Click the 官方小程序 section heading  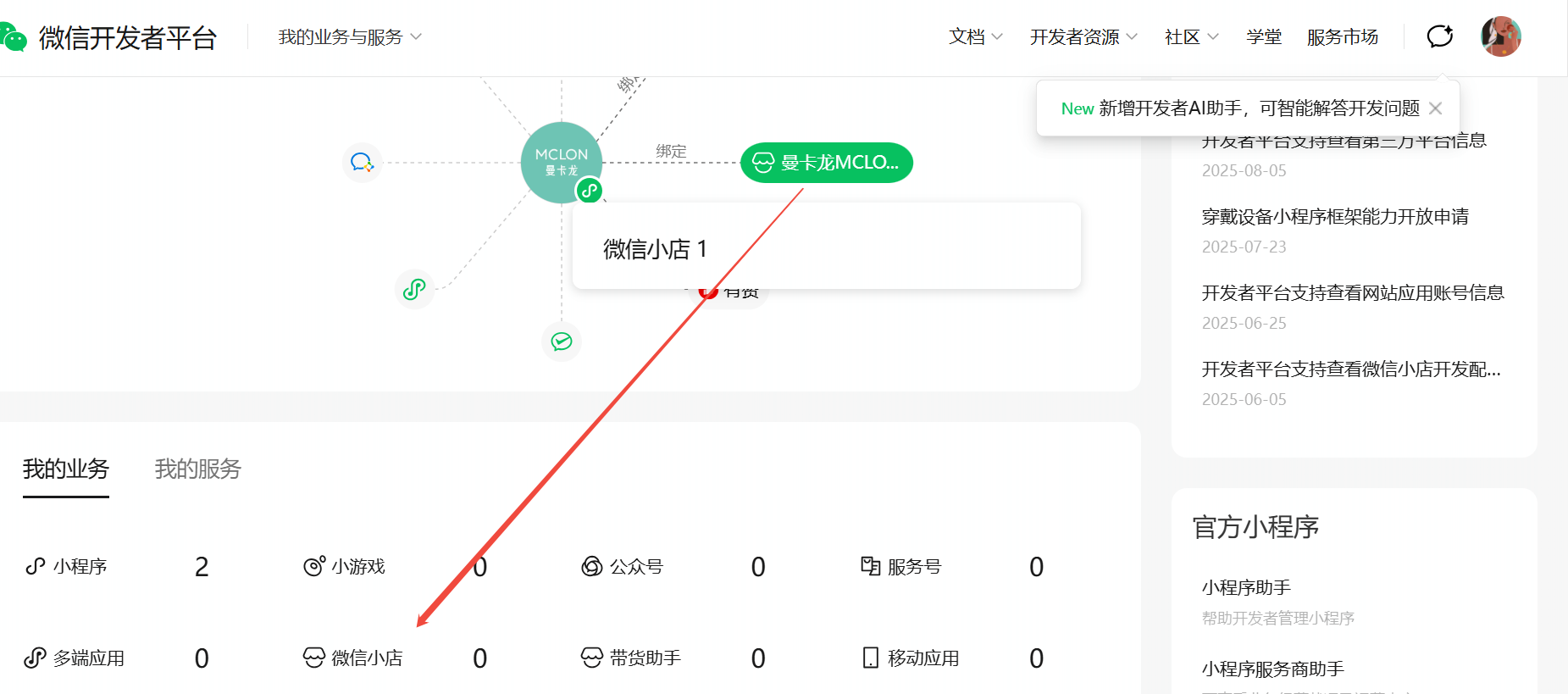click(x=1255, y=527)
